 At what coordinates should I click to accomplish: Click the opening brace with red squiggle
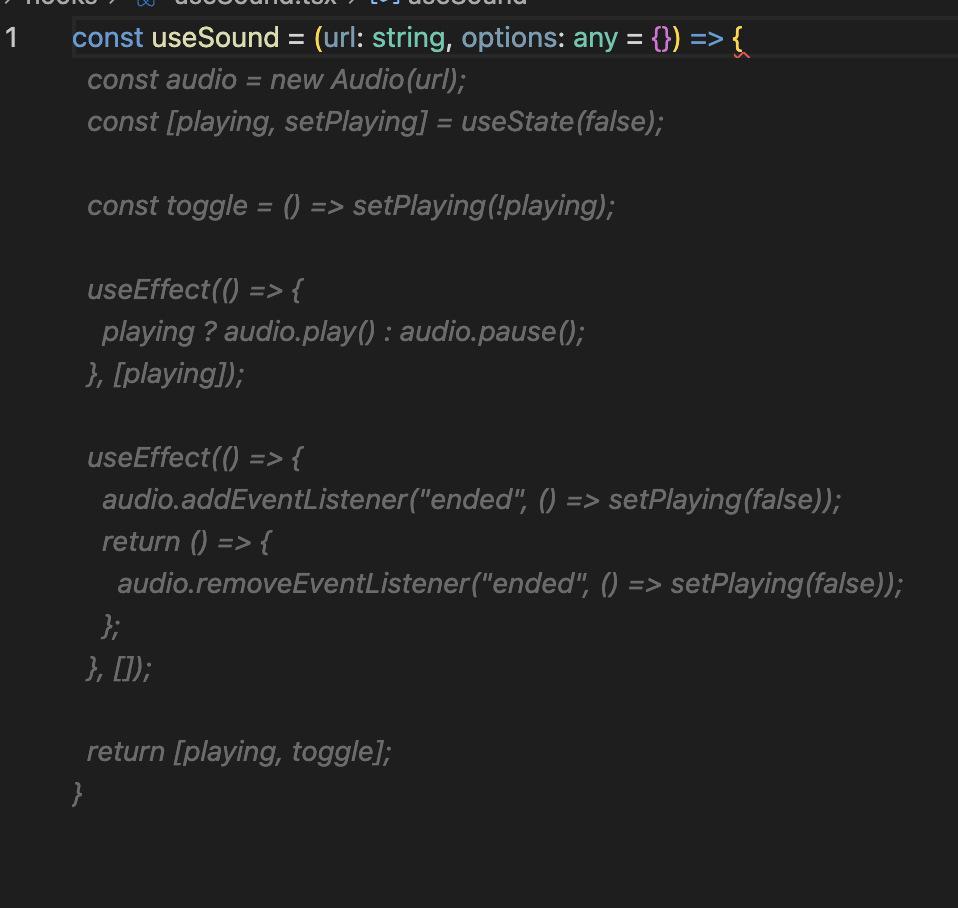pyautogui.click(x=738, y=40)
